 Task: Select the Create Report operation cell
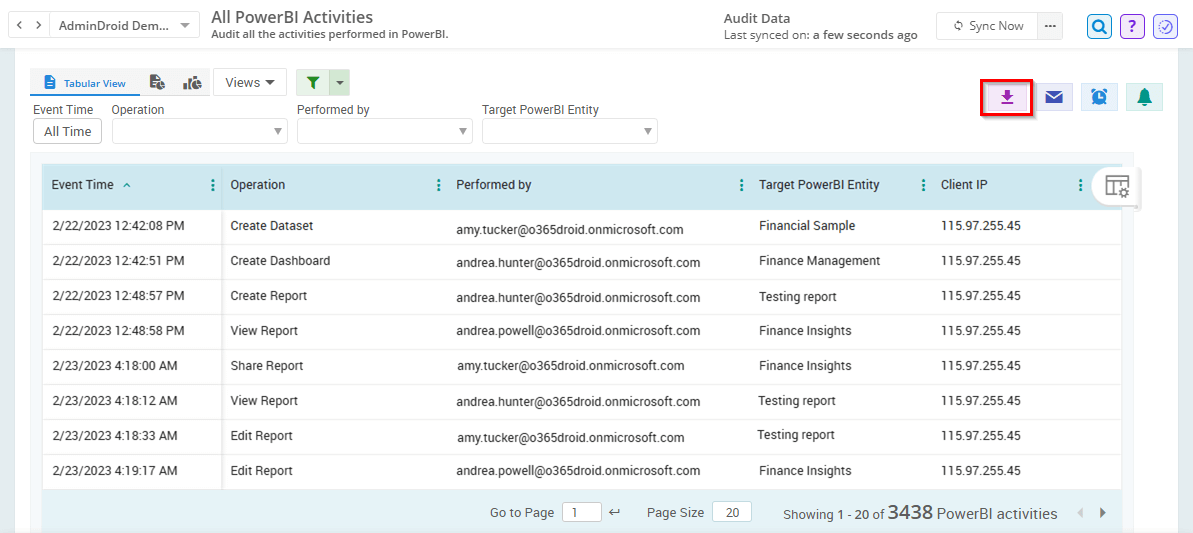(x=269, y=296)
